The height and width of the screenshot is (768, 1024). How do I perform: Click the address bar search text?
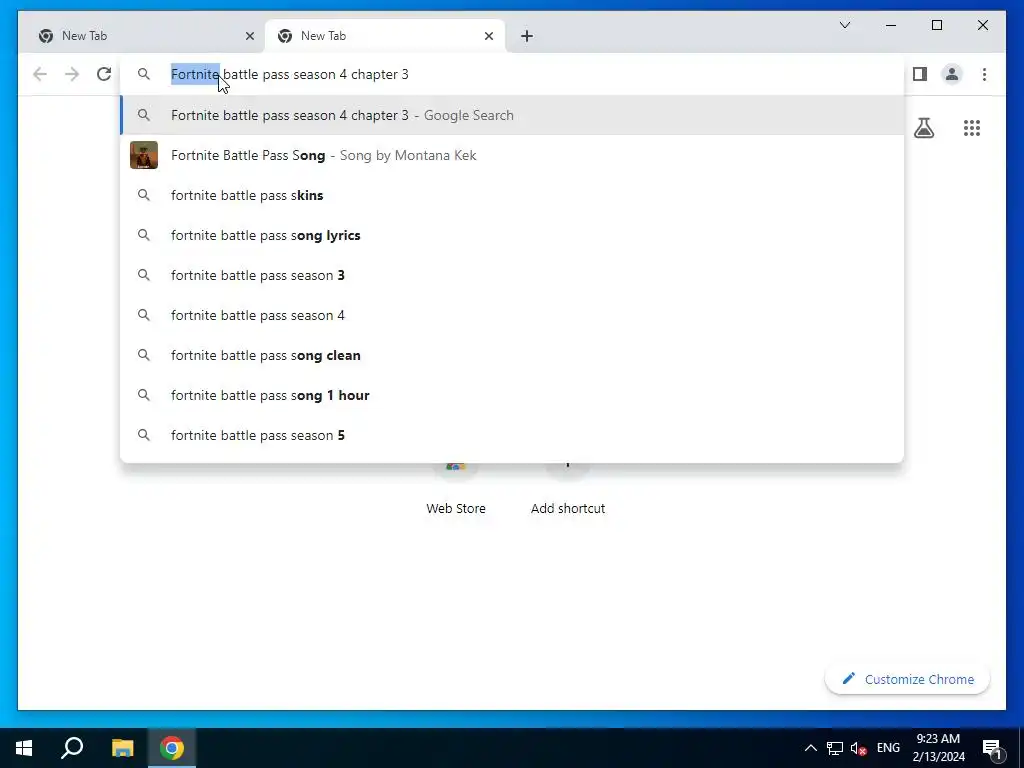click(289, 74)
